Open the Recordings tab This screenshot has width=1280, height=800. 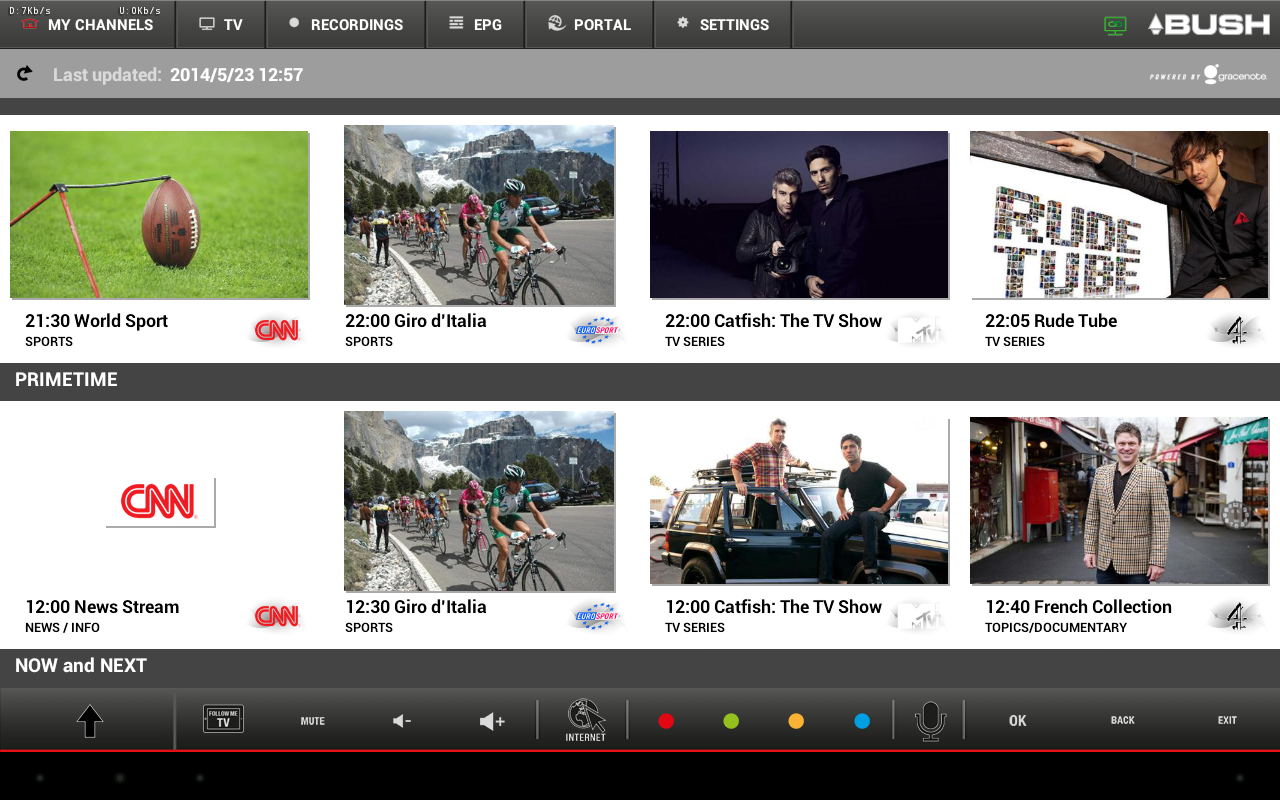(346, 24)
